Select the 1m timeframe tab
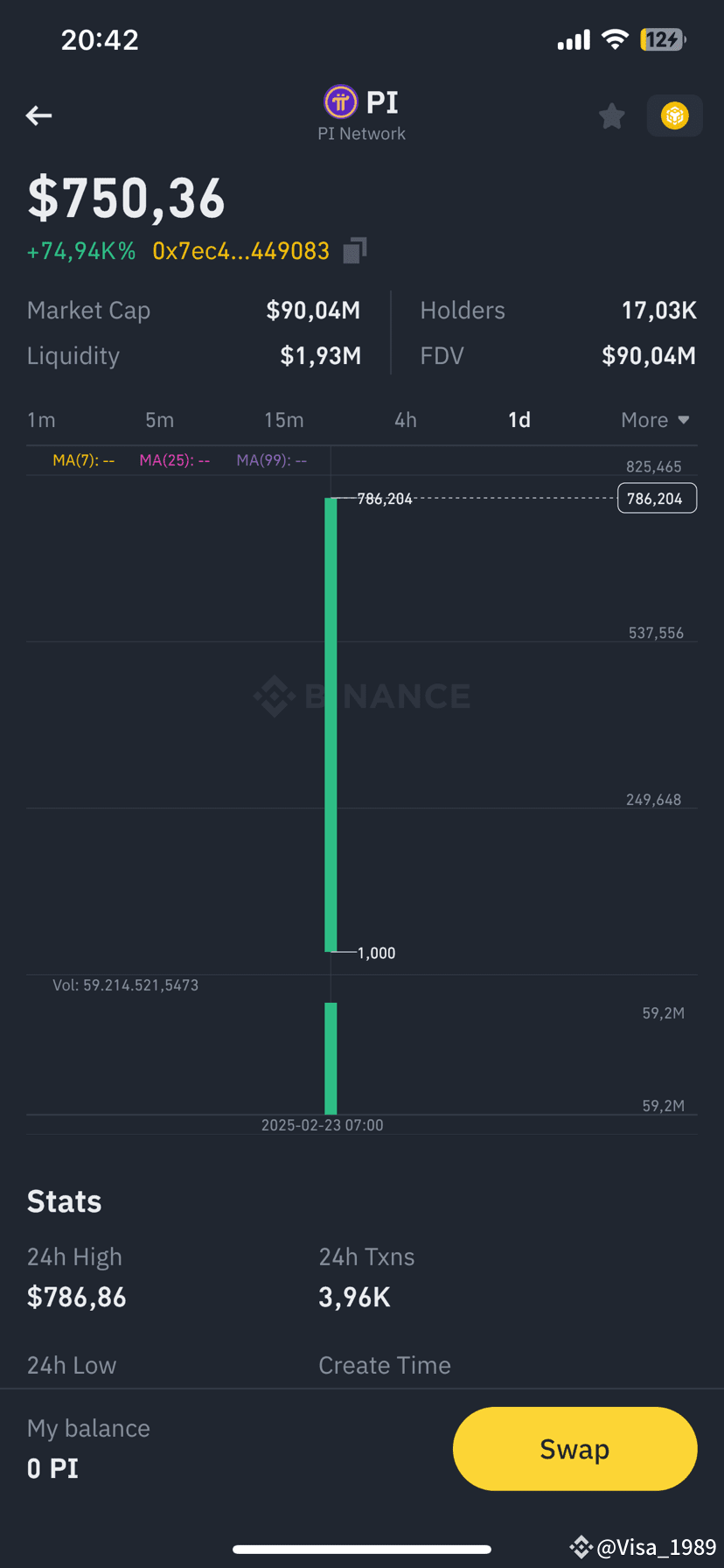Screen dimensions: 724x1568 coord(41,420)
